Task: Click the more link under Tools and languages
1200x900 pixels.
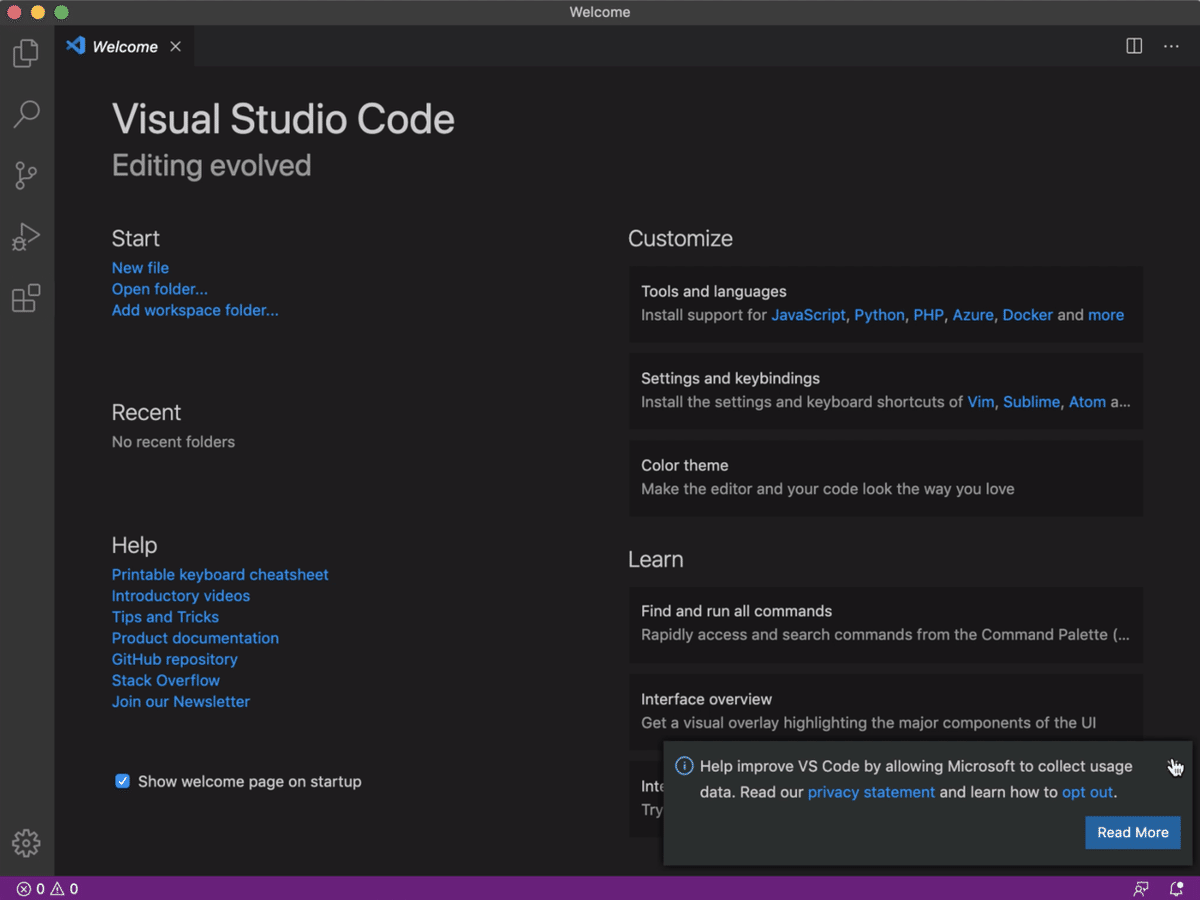Action: point(1106,315)
